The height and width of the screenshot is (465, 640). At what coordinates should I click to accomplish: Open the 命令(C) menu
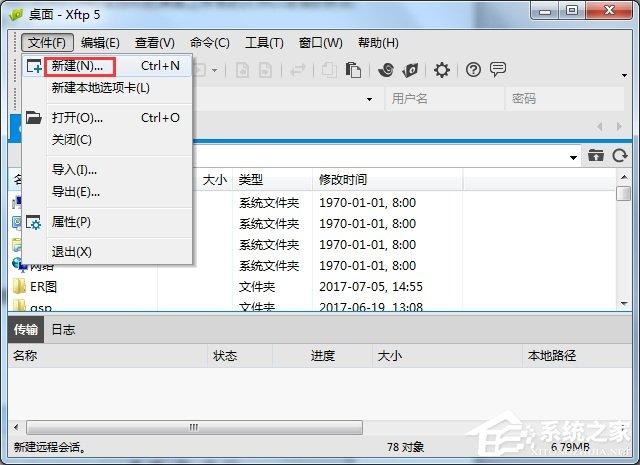coord(210,42)
